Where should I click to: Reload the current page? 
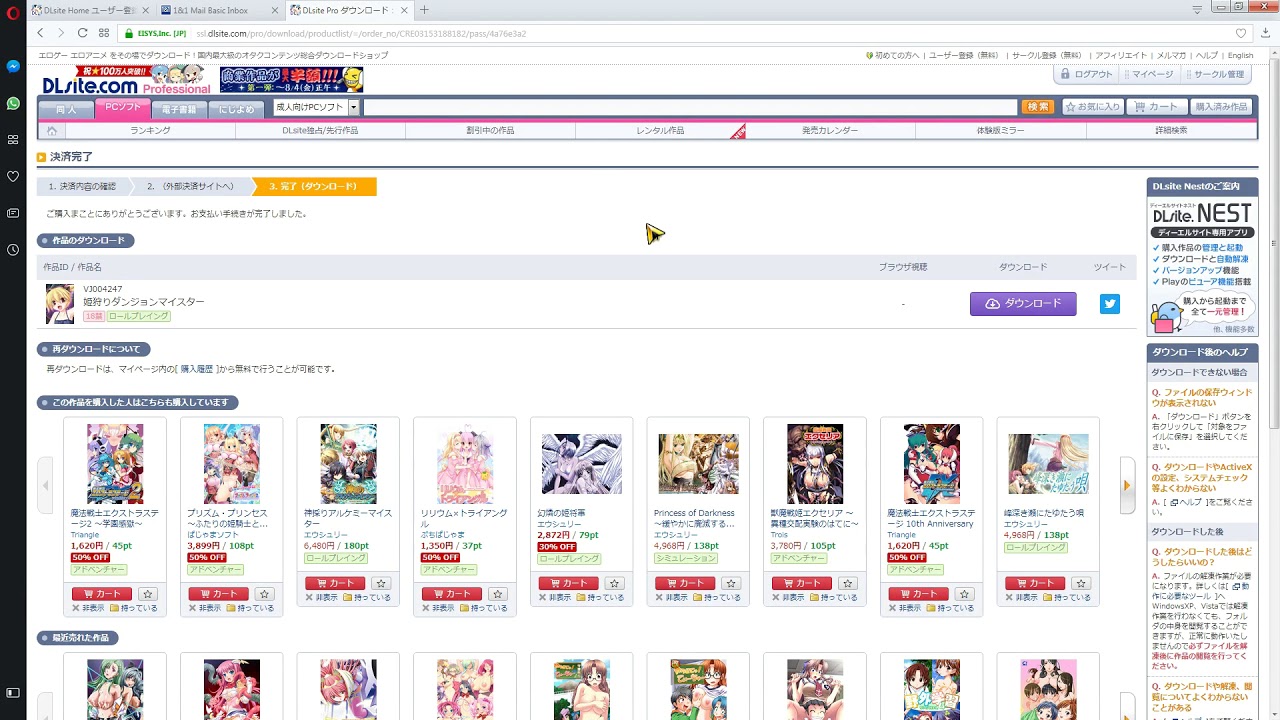[x=83, y=33]
